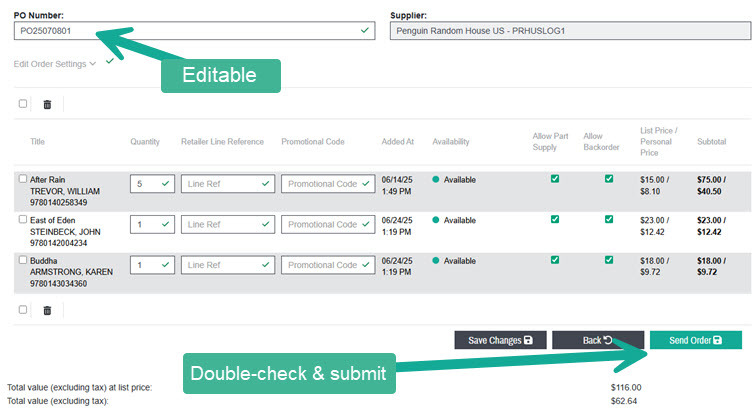Toggle Allow Part Supply for East of Eden

tap(555, 219)
